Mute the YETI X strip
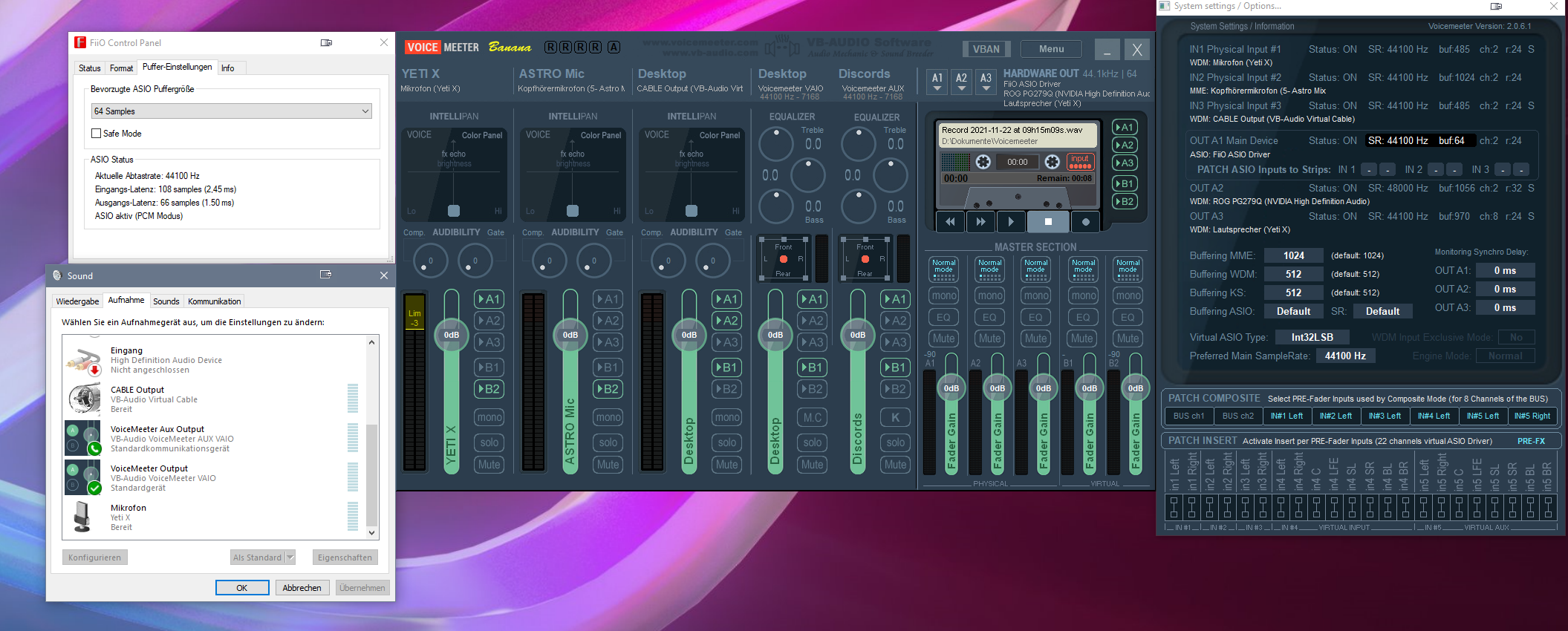The height and width of the screenshot is (631, 1568). (489, 465)
